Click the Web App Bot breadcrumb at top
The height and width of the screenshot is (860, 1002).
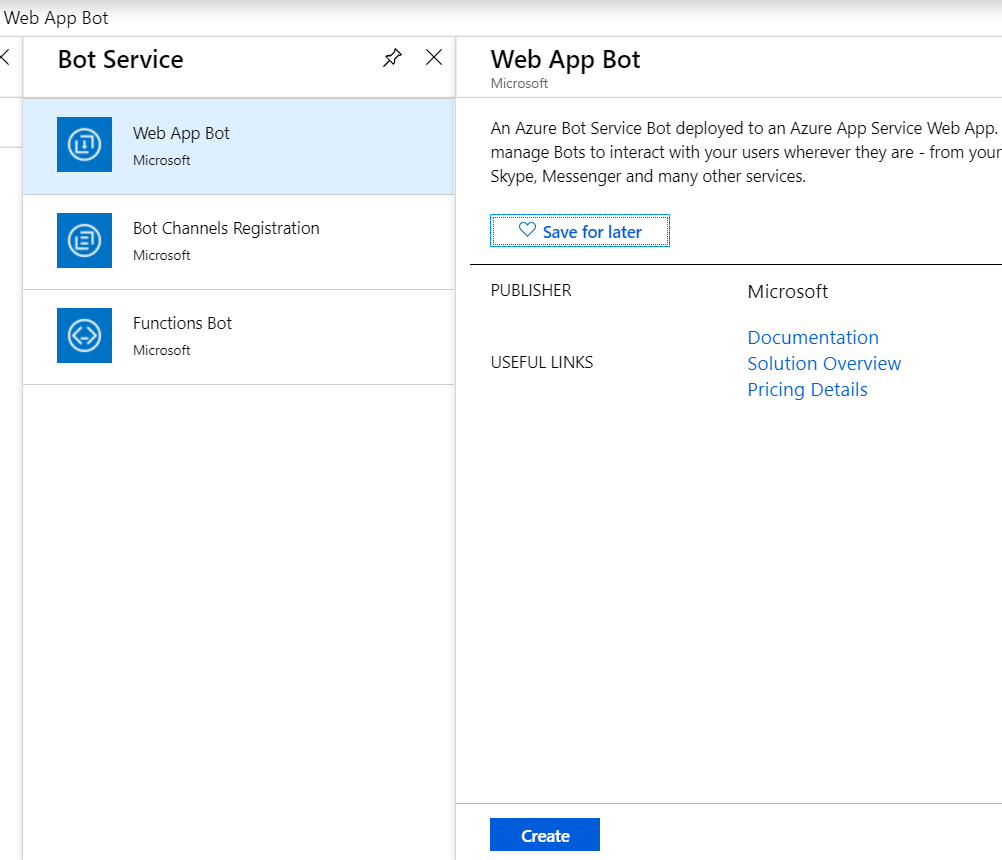click(x=56, y=18)
